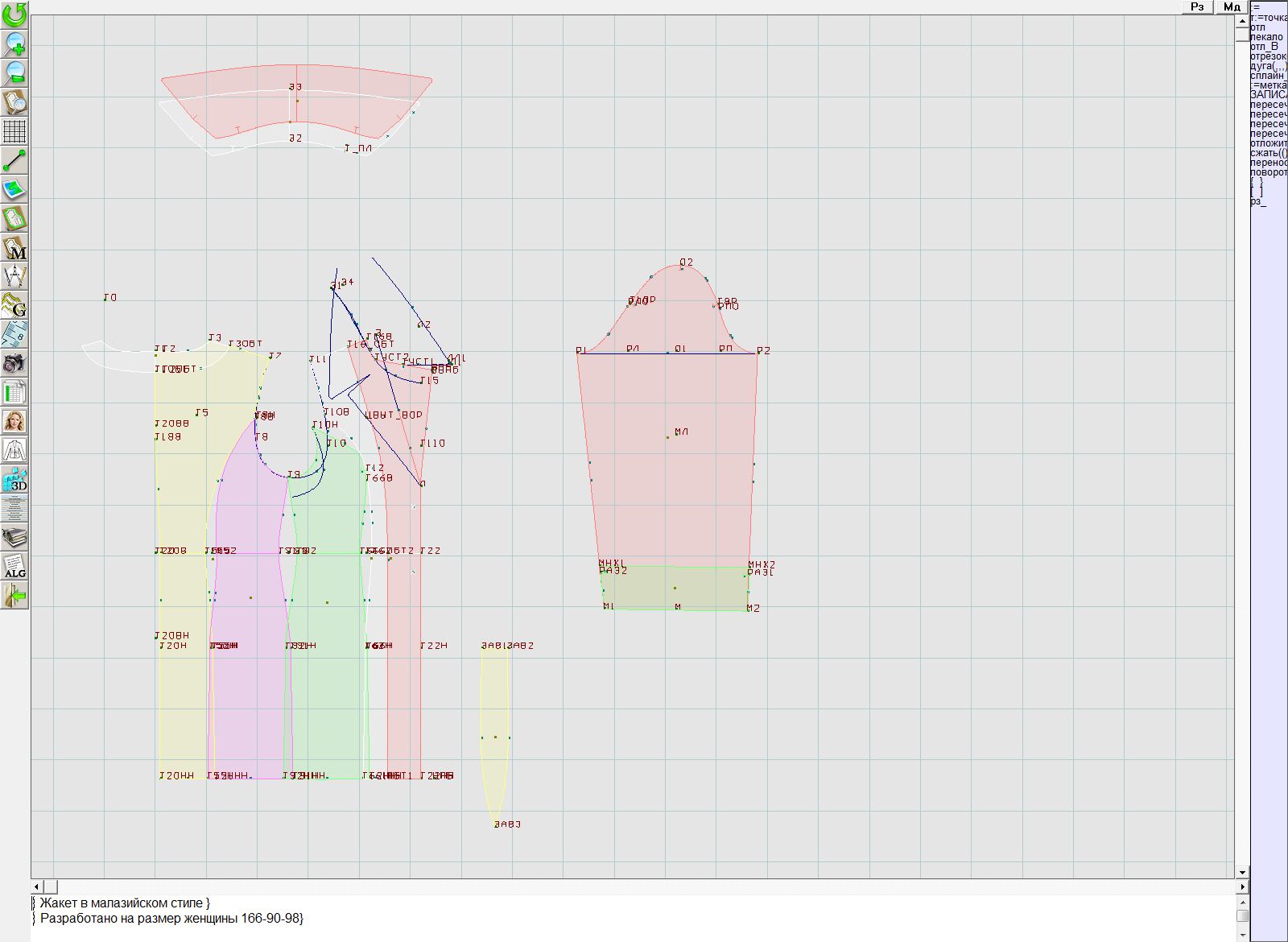Select 'пекало' in the command list
Image resolution: width=1288 pixels, height=942 pixels.
1266,37
